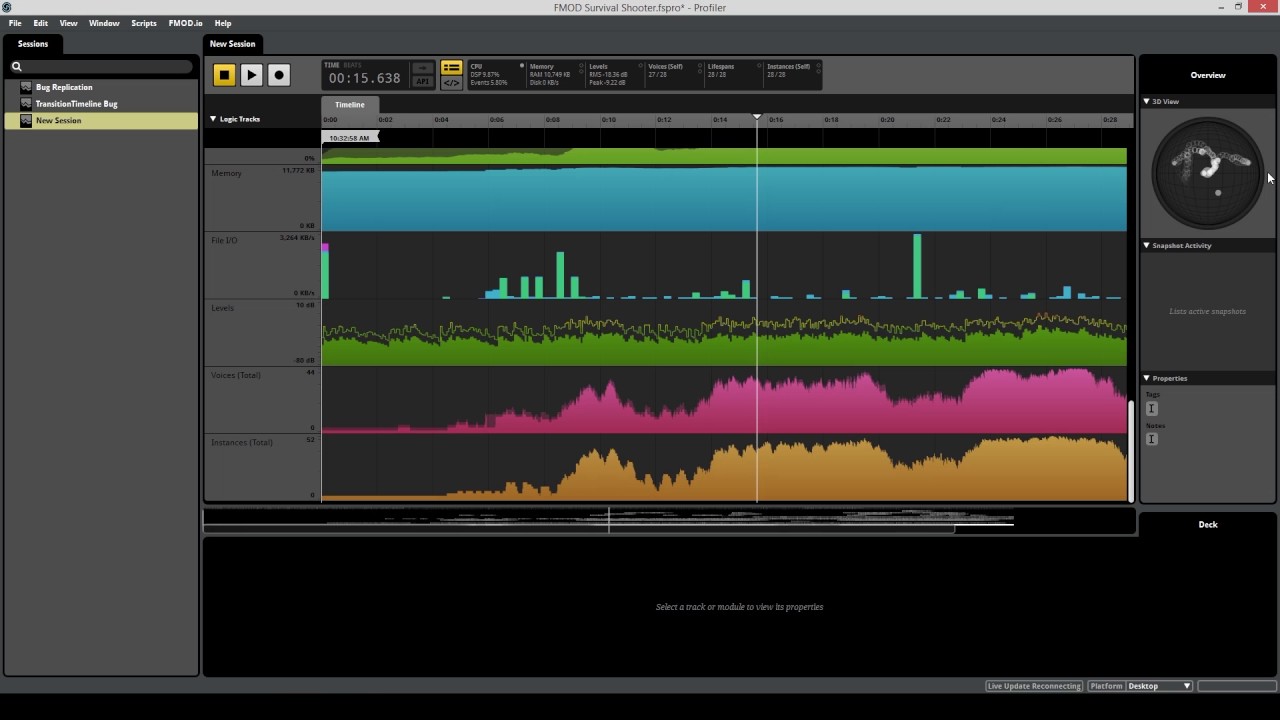The width and height of the screenshot is (1280, 720).
Task: Toggle the Levels meter graph dot
Action: click(640, 66)
